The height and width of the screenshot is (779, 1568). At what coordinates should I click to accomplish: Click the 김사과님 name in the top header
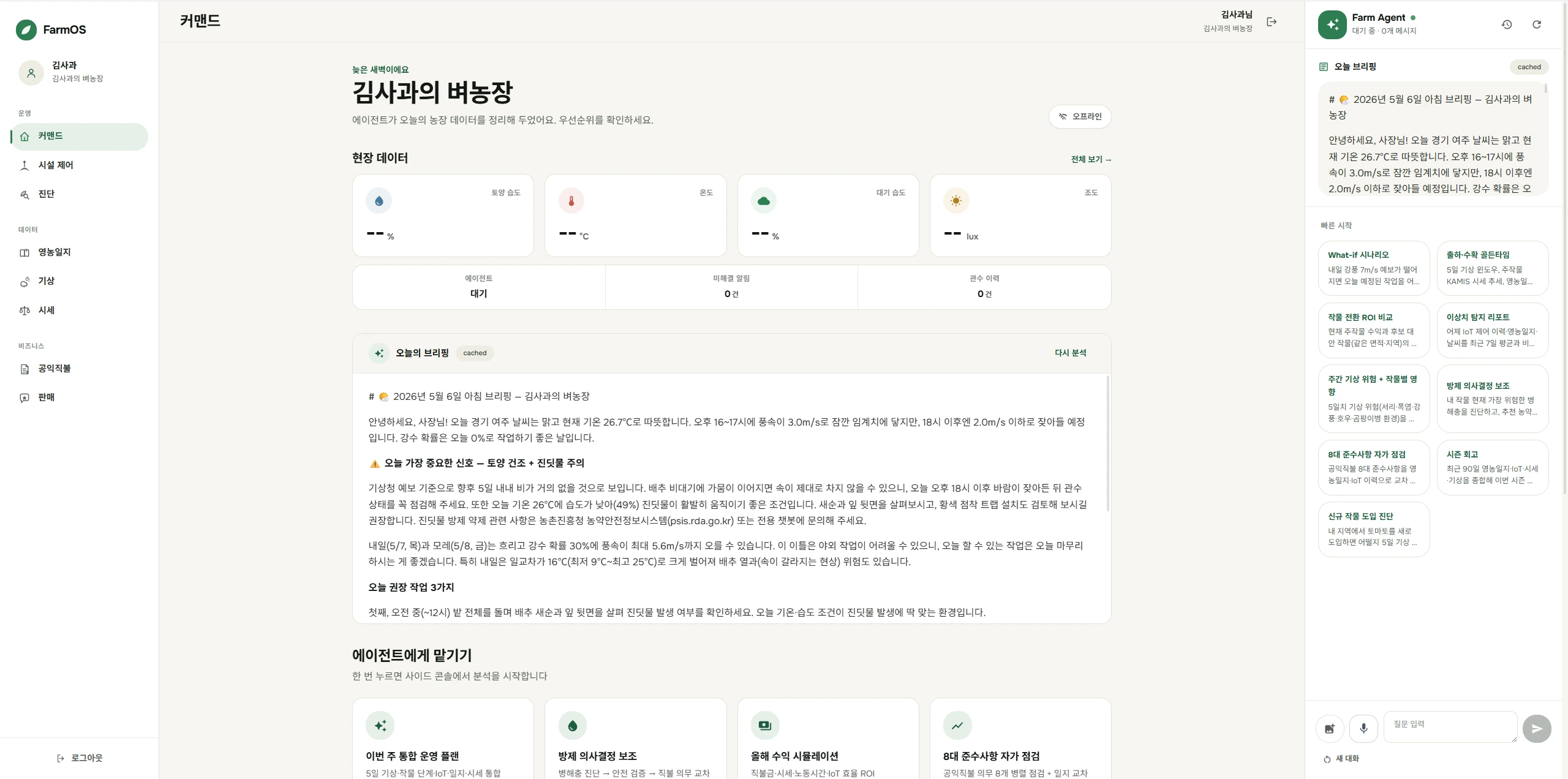coord(1236,15)
